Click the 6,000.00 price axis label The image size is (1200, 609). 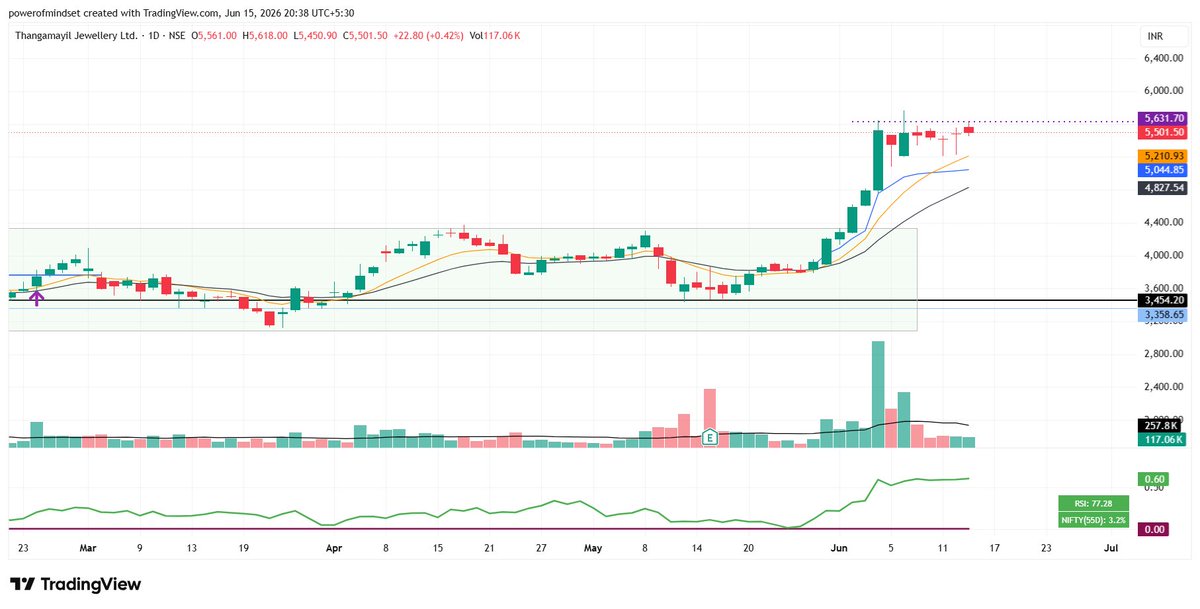point(1164,91)
